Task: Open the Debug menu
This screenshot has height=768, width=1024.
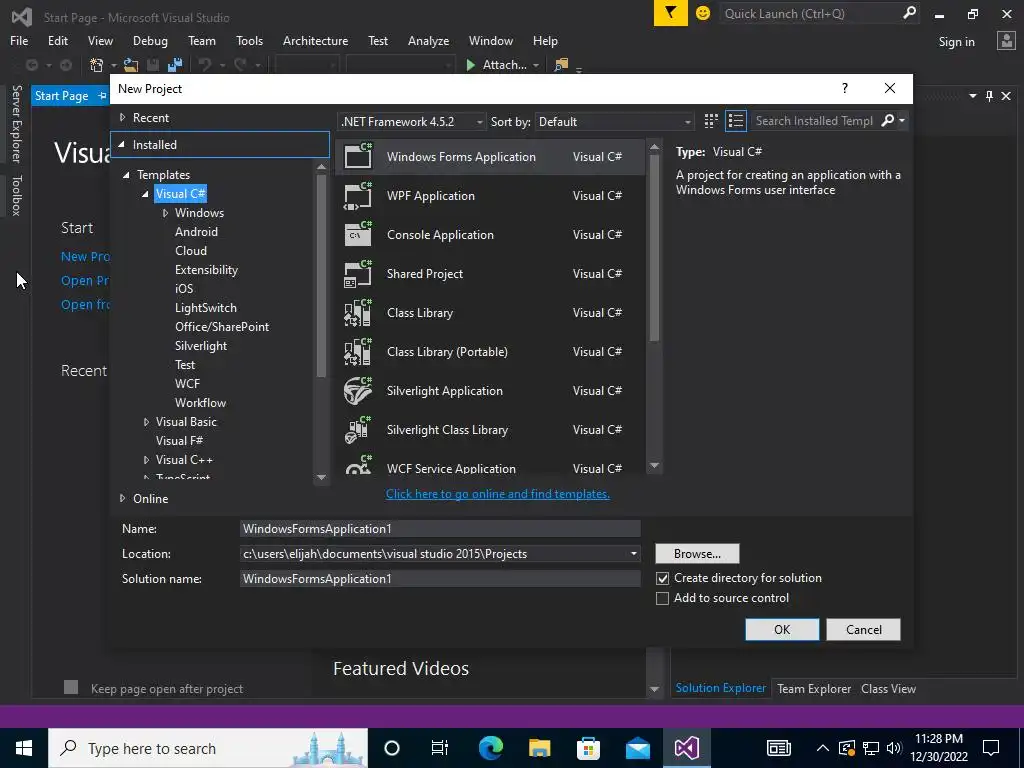Action: (150, 40)
